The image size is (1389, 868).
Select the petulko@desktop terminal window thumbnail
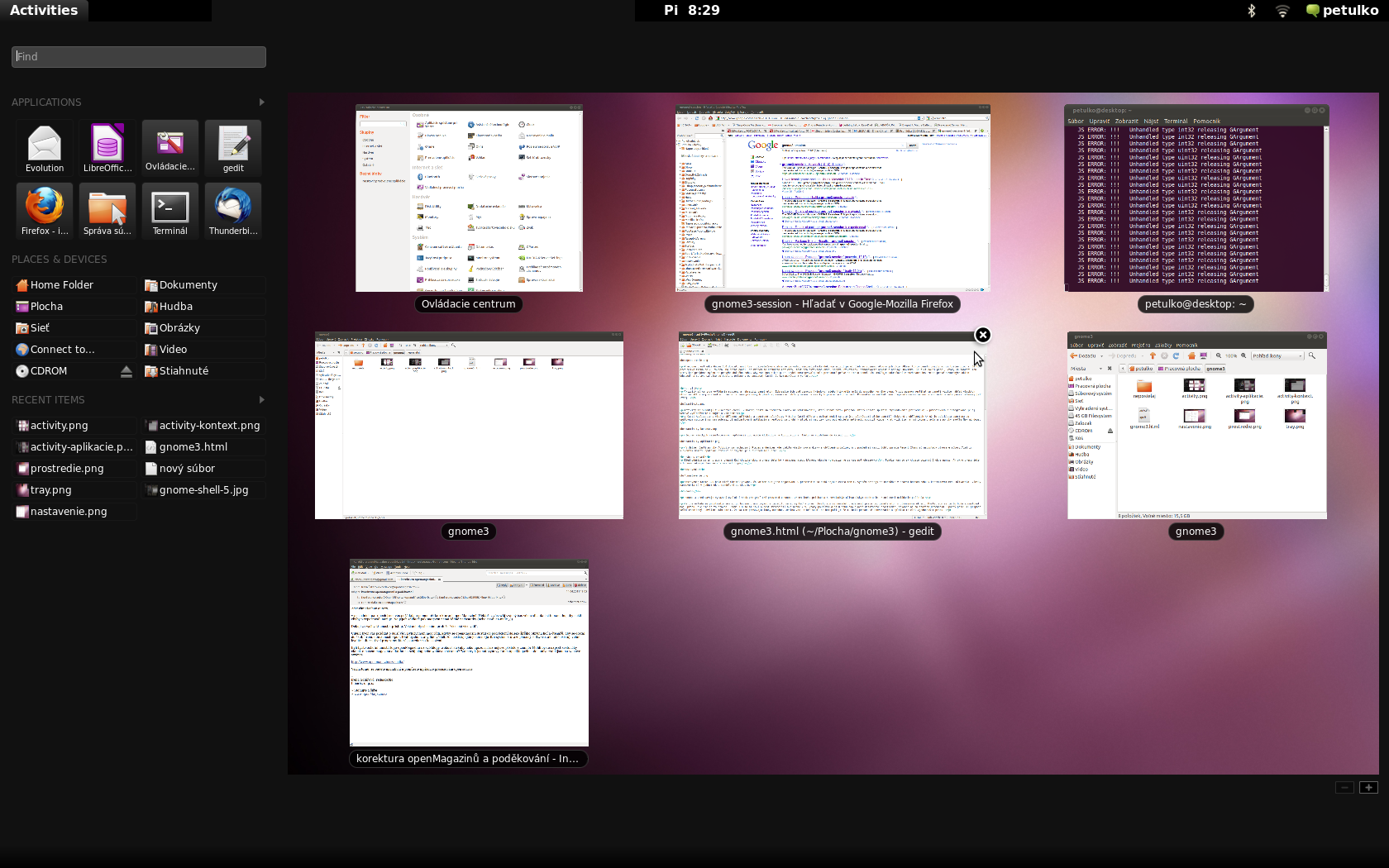coord(1196,198)
